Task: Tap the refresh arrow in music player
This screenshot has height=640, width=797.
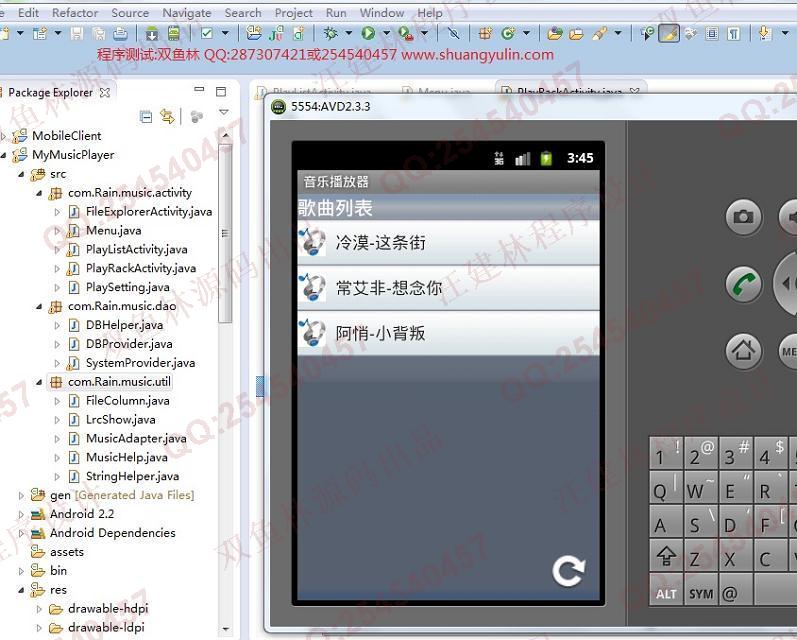Action: pos(569,571)
